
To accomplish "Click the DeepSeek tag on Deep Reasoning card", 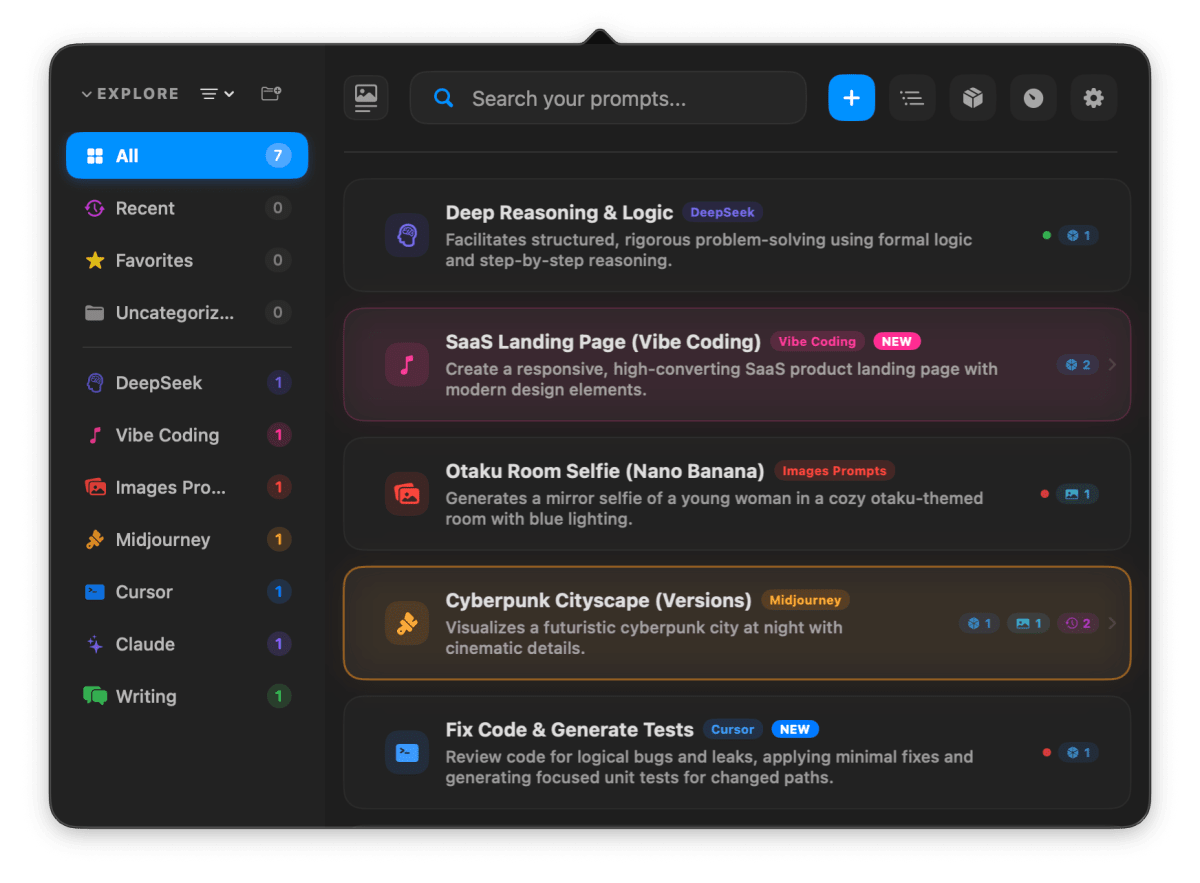I will coord(723,212).
